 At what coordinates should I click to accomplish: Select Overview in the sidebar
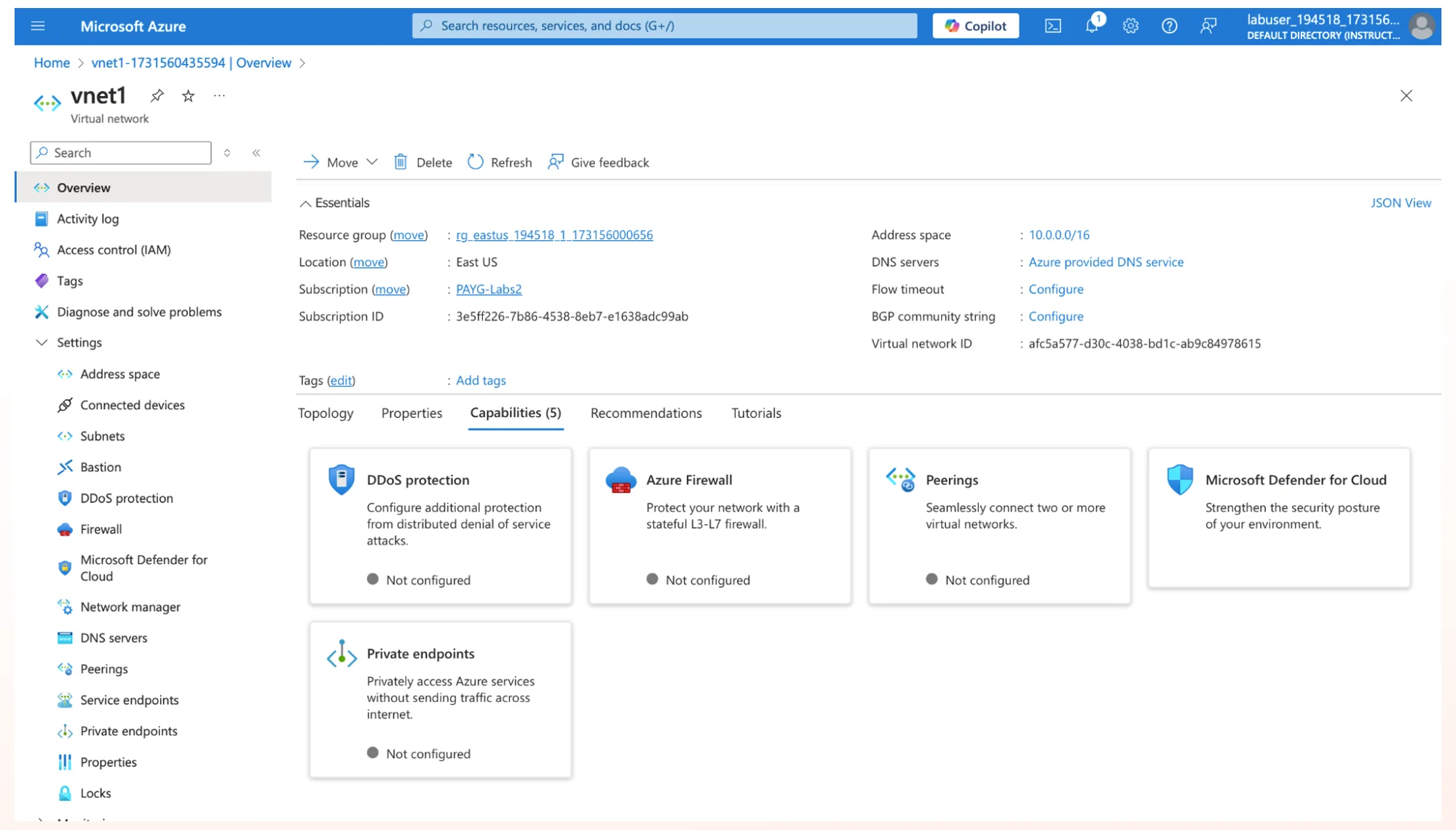143,188
